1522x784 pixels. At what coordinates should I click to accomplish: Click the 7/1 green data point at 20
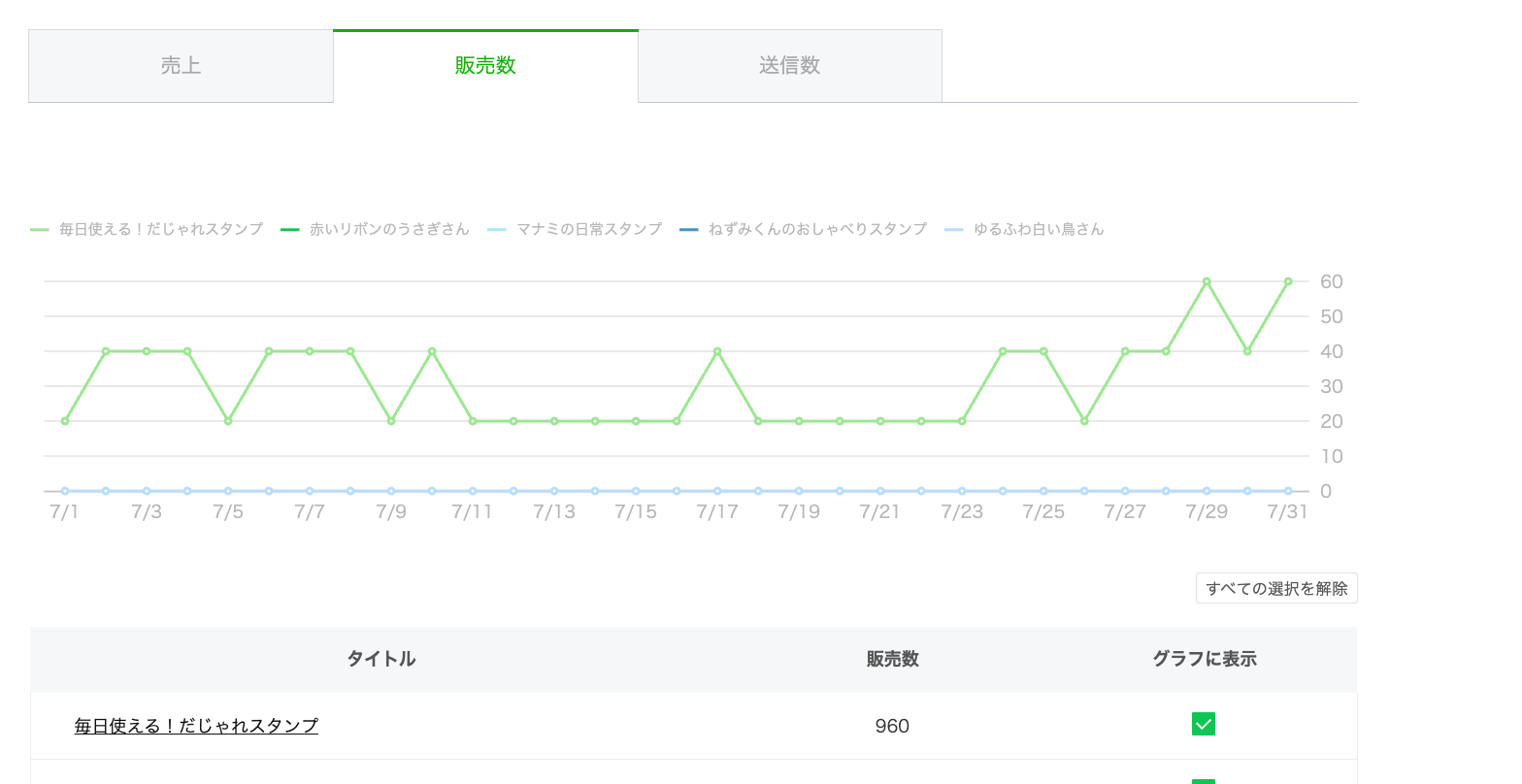[x=65, y=421]
